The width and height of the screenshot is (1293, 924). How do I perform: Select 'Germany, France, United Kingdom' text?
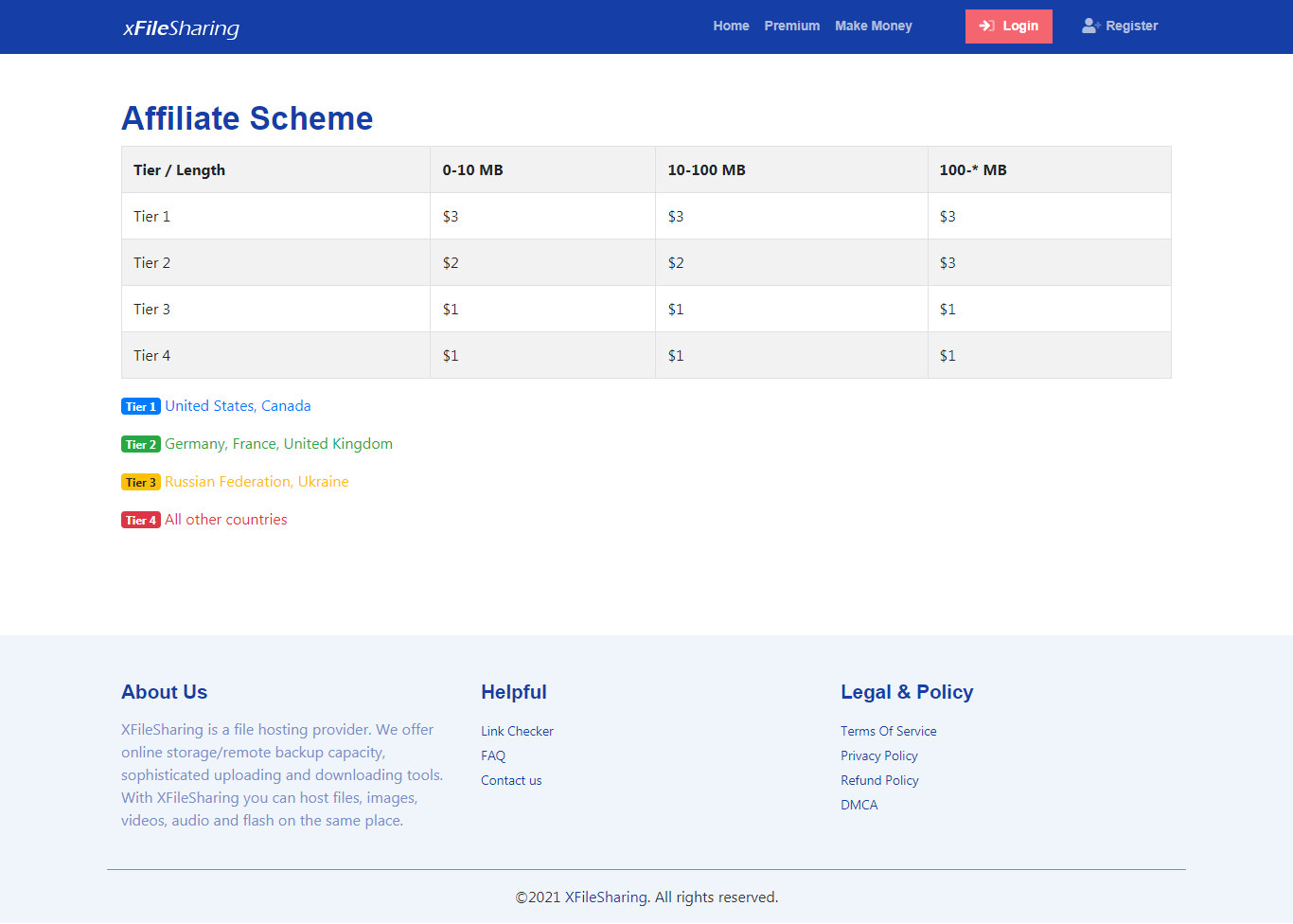(278, 443)
